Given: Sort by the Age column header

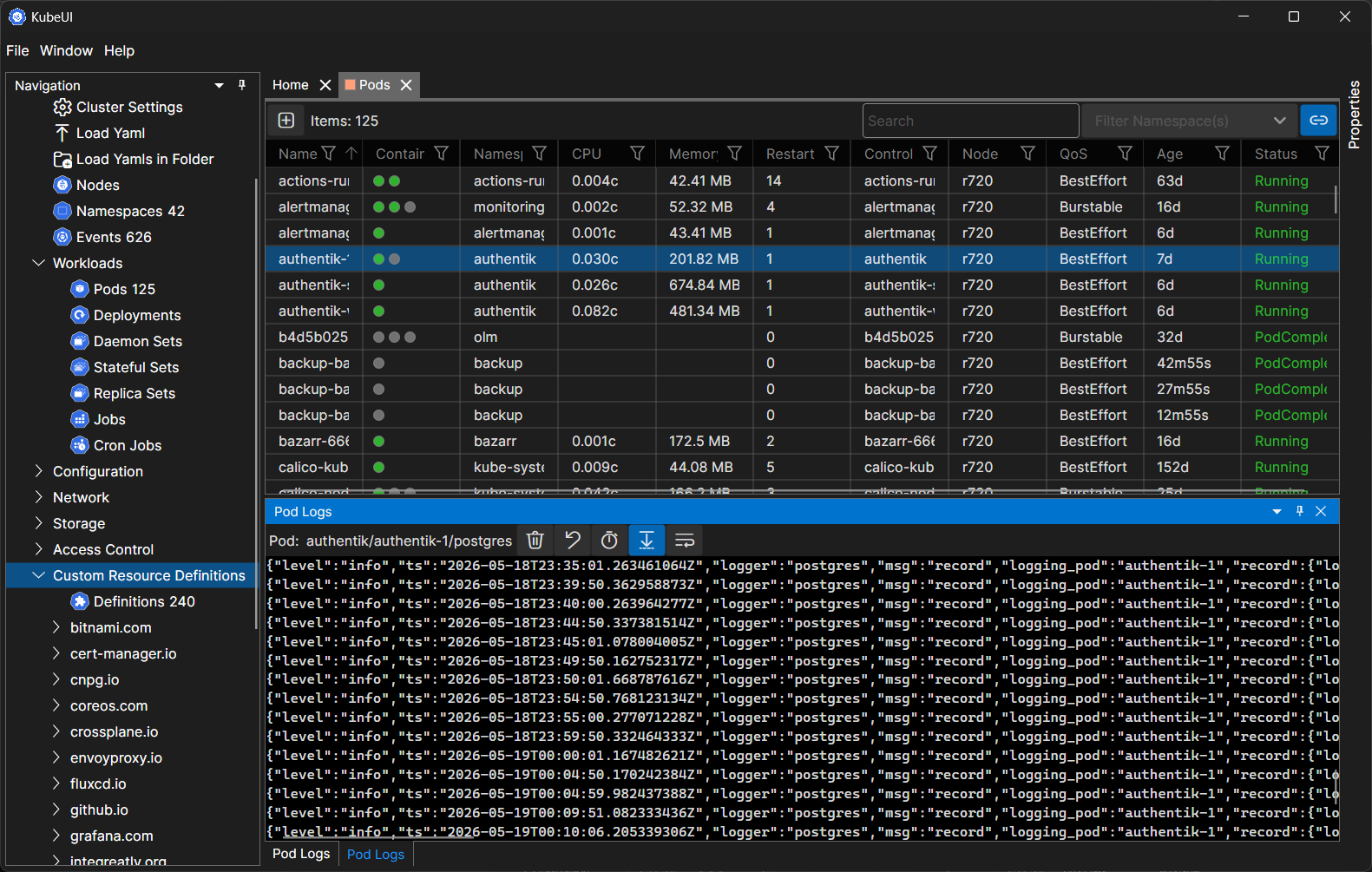Looking at the screenshot, I should (x=1170, y=154).
